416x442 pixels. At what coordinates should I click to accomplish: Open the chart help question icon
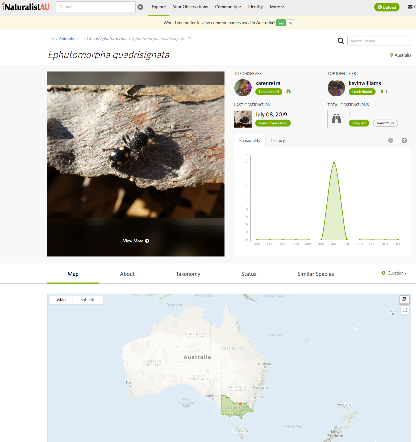pyautogui.click(x=404, y=140)
